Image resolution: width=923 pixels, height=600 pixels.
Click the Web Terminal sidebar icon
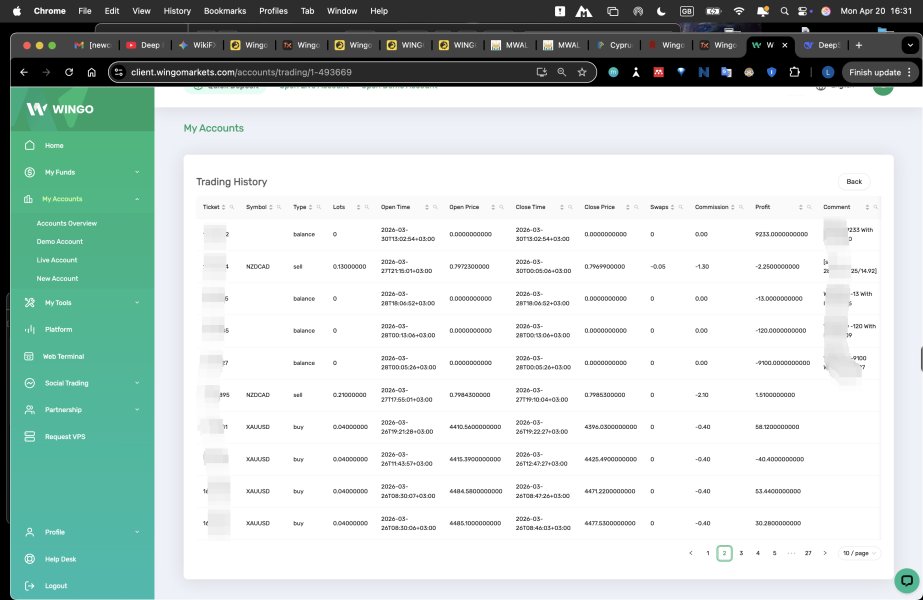click(30, 356)
